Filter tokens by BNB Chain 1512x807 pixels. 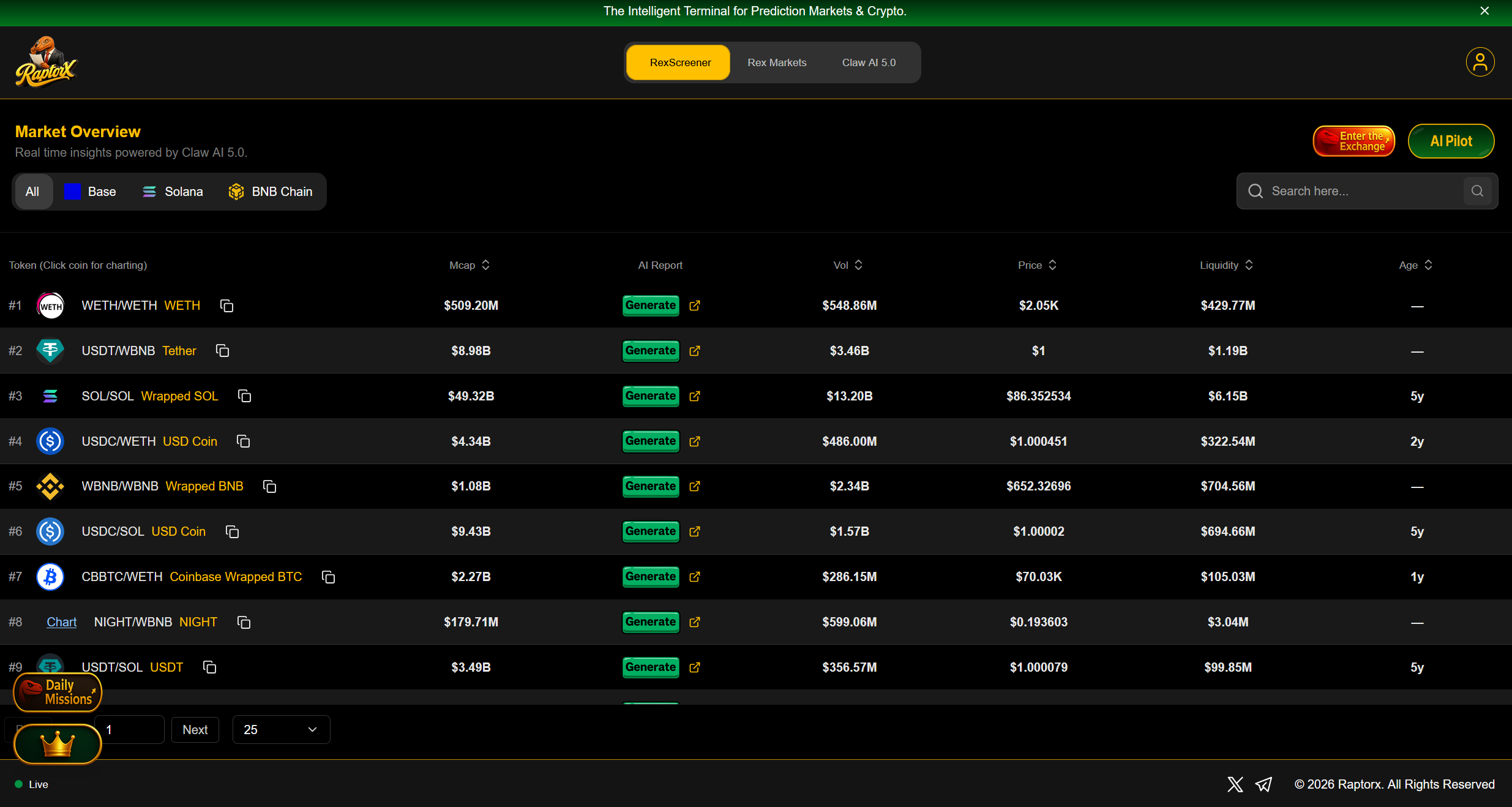(x=271, y=192)
